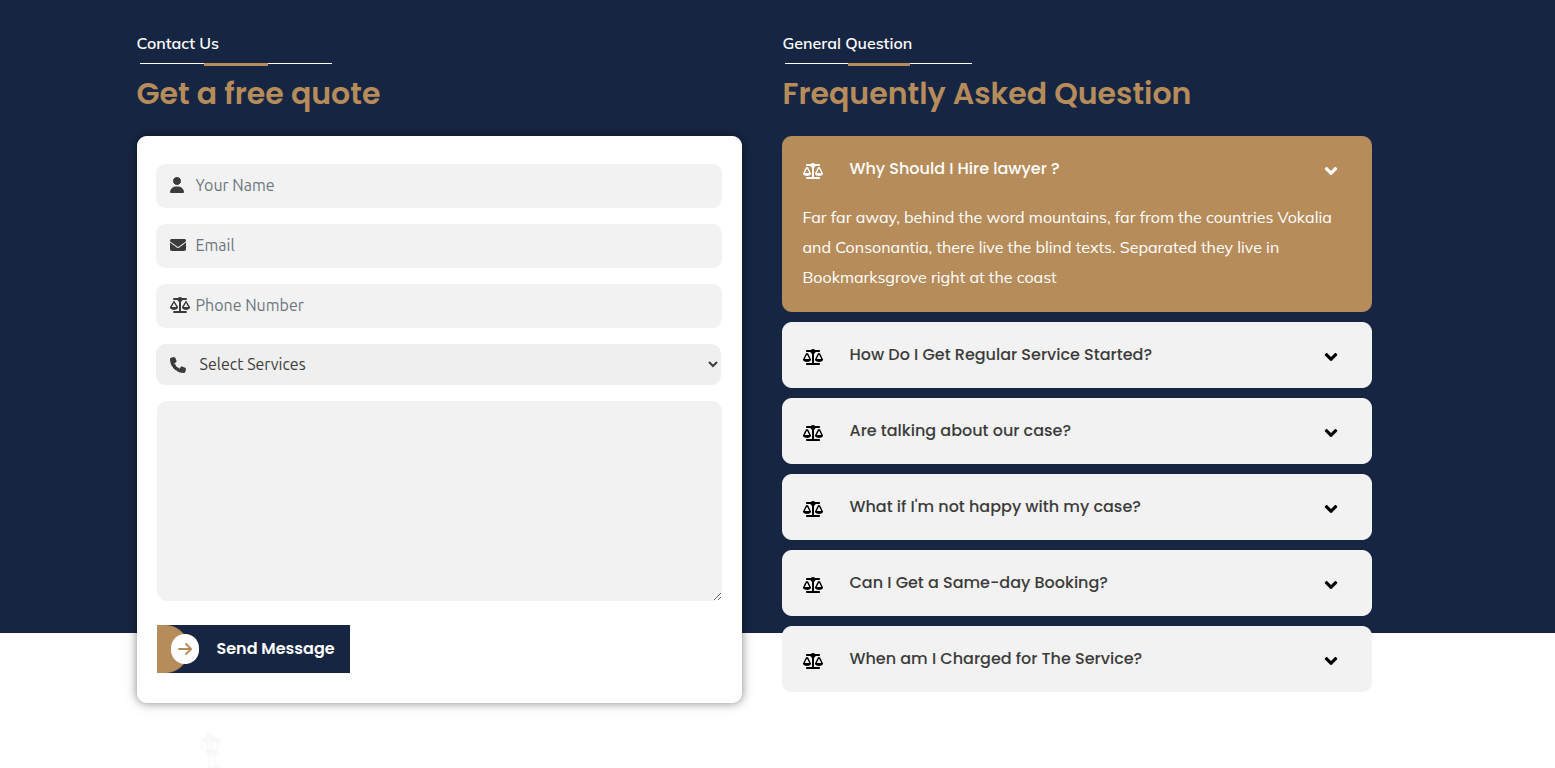Click the person icon in the Your Name field
Viewport: 1555px width, 768px height.
177,185
